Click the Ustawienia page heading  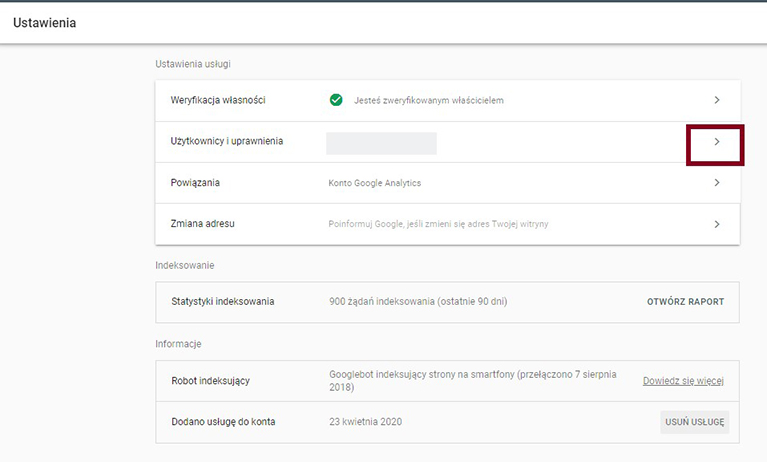coord(45,22)
